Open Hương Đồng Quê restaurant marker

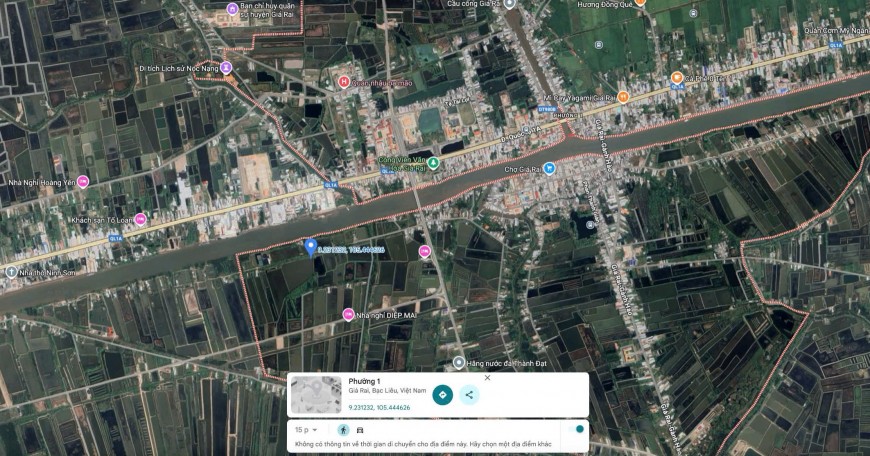(x=640, y=3)
